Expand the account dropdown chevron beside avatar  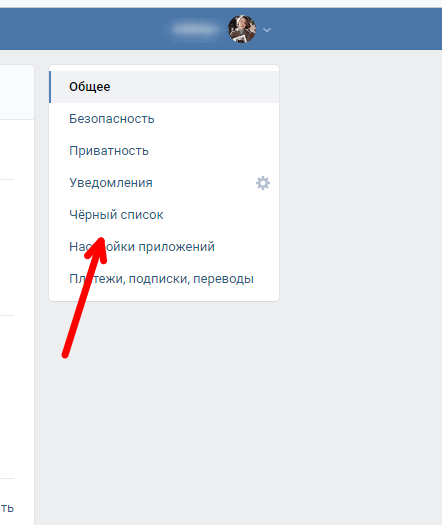[267, 30]
